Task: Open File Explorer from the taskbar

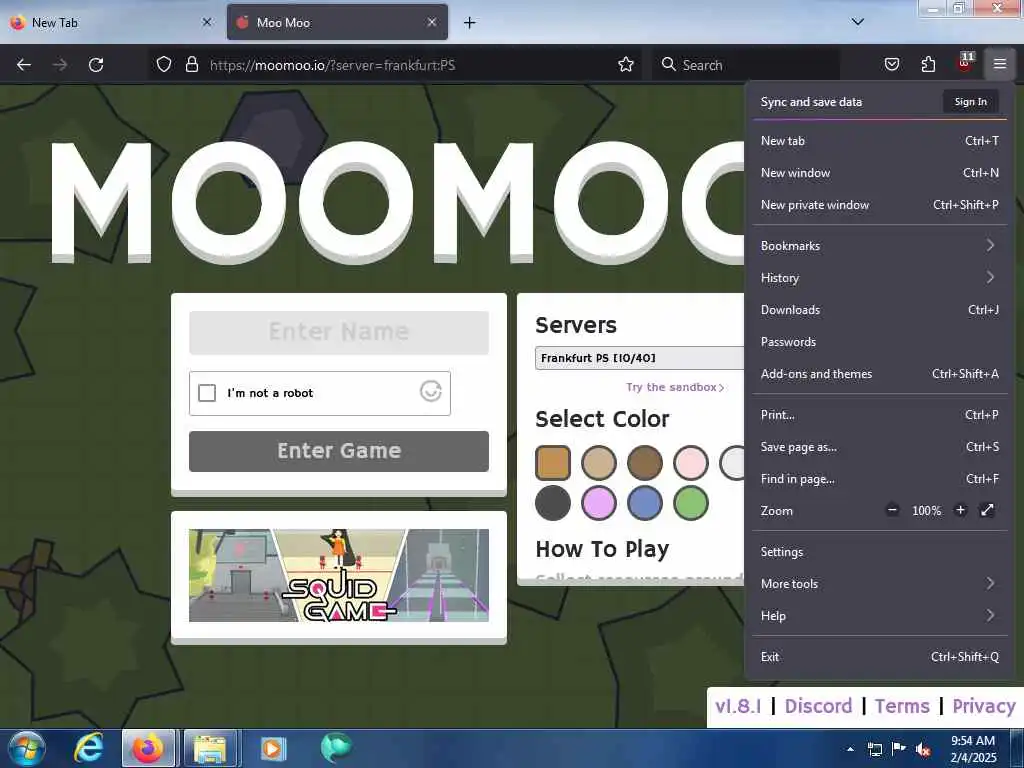Action: (x=210, y=748)
